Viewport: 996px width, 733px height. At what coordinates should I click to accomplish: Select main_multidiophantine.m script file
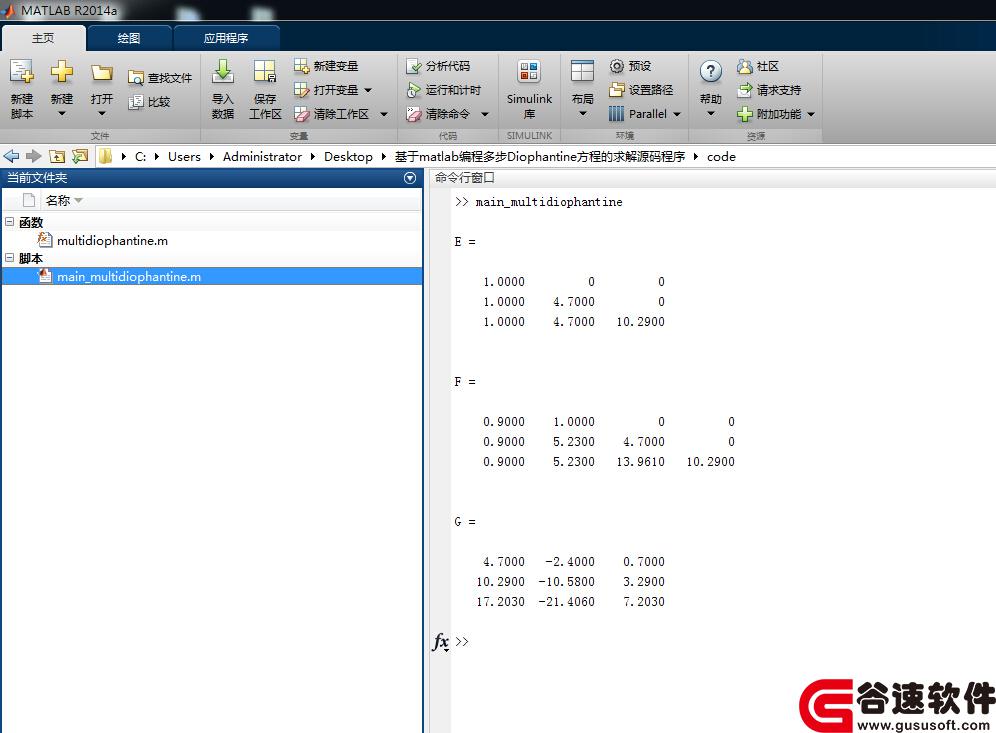coord(212,276)
